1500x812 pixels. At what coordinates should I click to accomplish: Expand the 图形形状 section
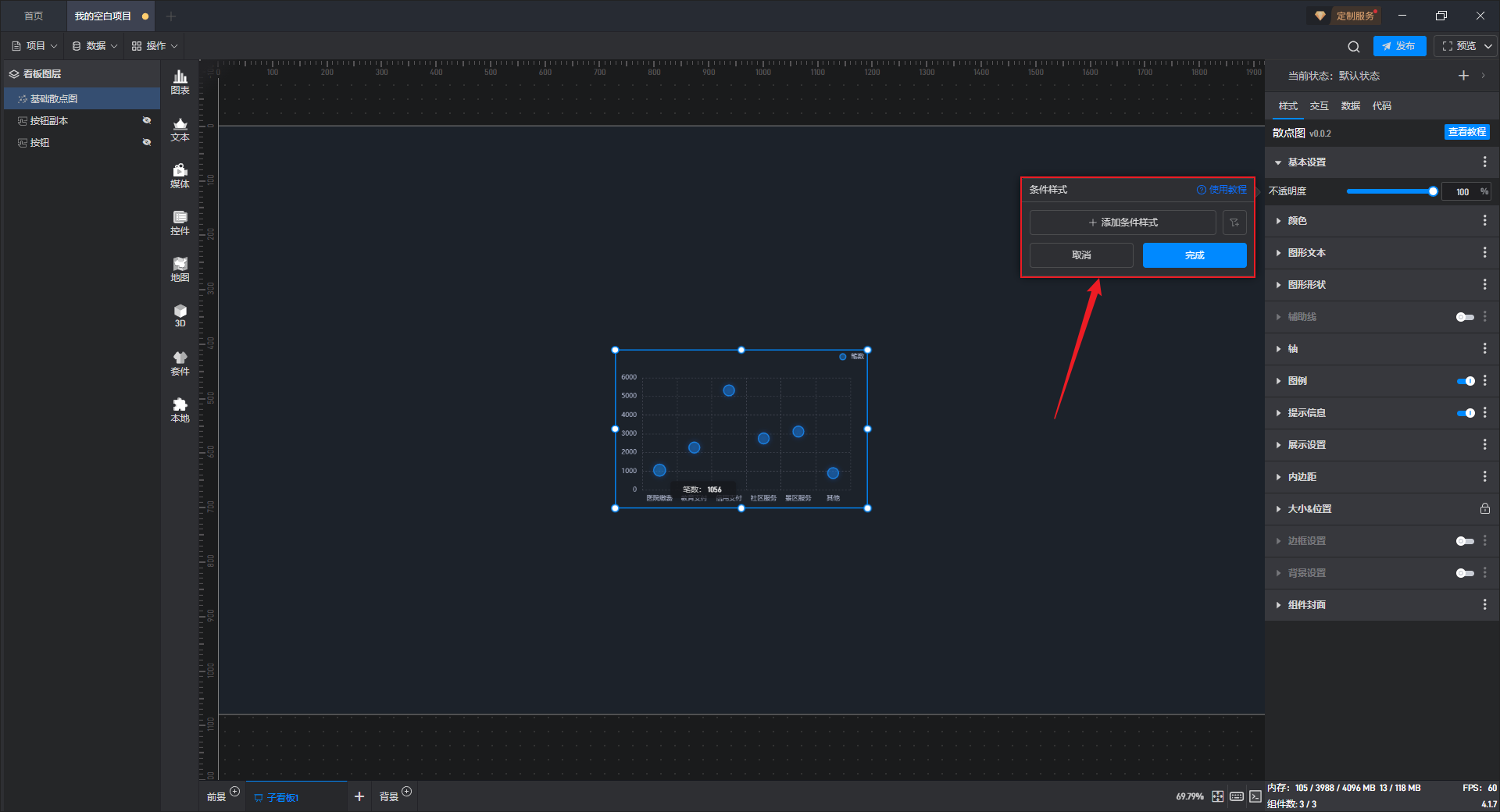coord(1278,285)
